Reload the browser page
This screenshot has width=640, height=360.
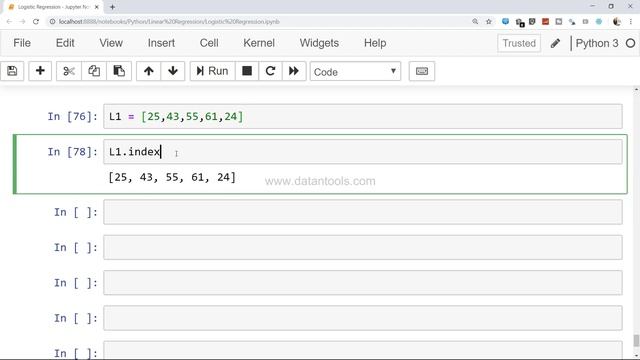click(36, 22)
